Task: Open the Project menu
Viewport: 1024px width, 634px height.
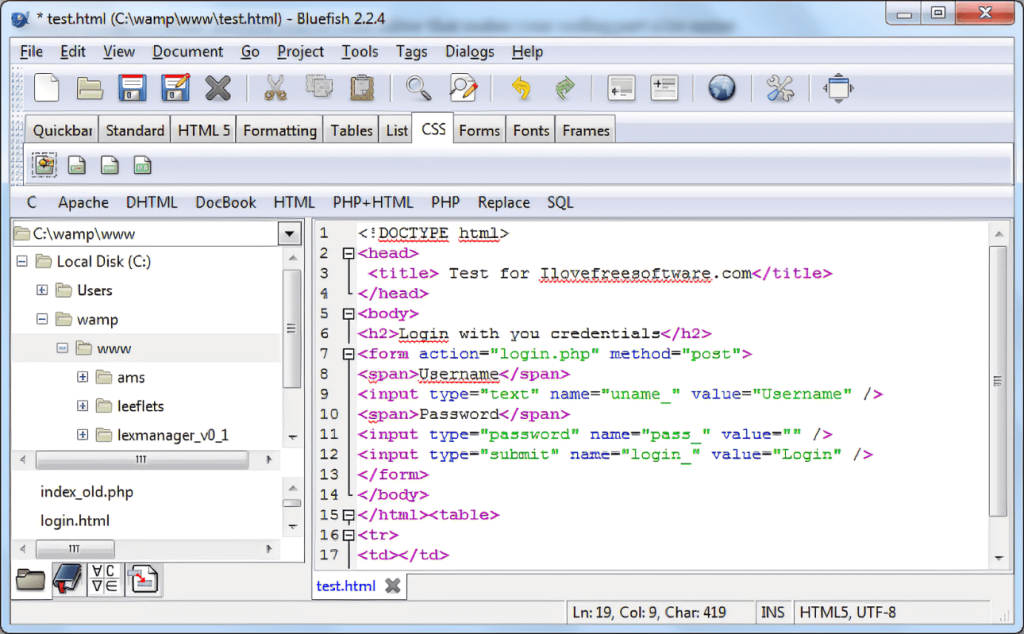Action: (x=300, y=52)
